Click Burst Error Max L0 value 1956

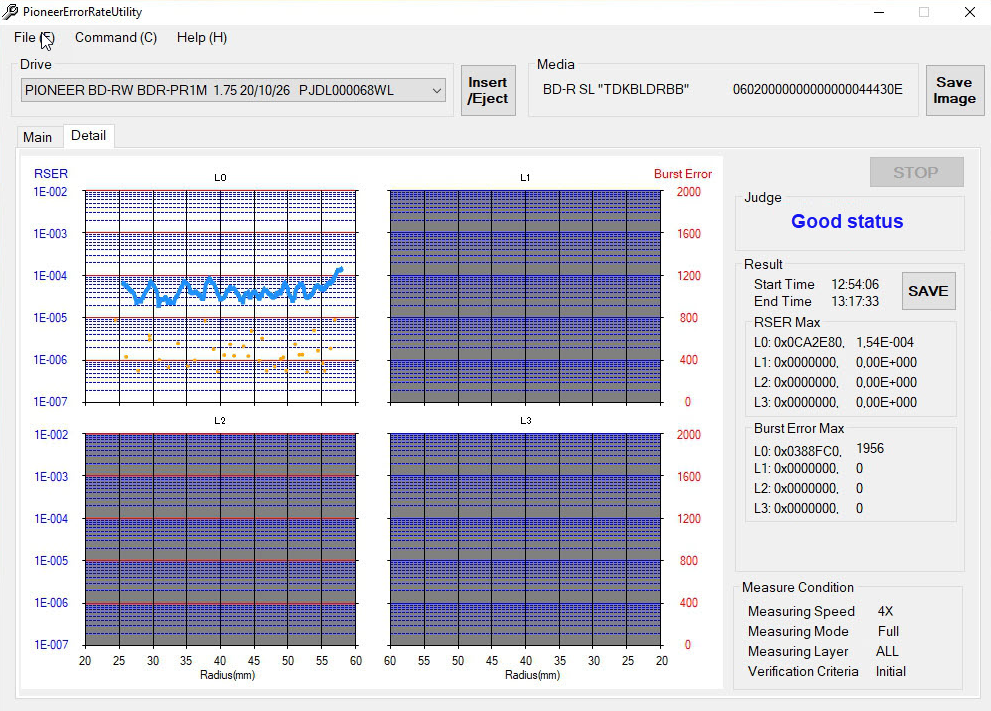(x=870, y=449)
